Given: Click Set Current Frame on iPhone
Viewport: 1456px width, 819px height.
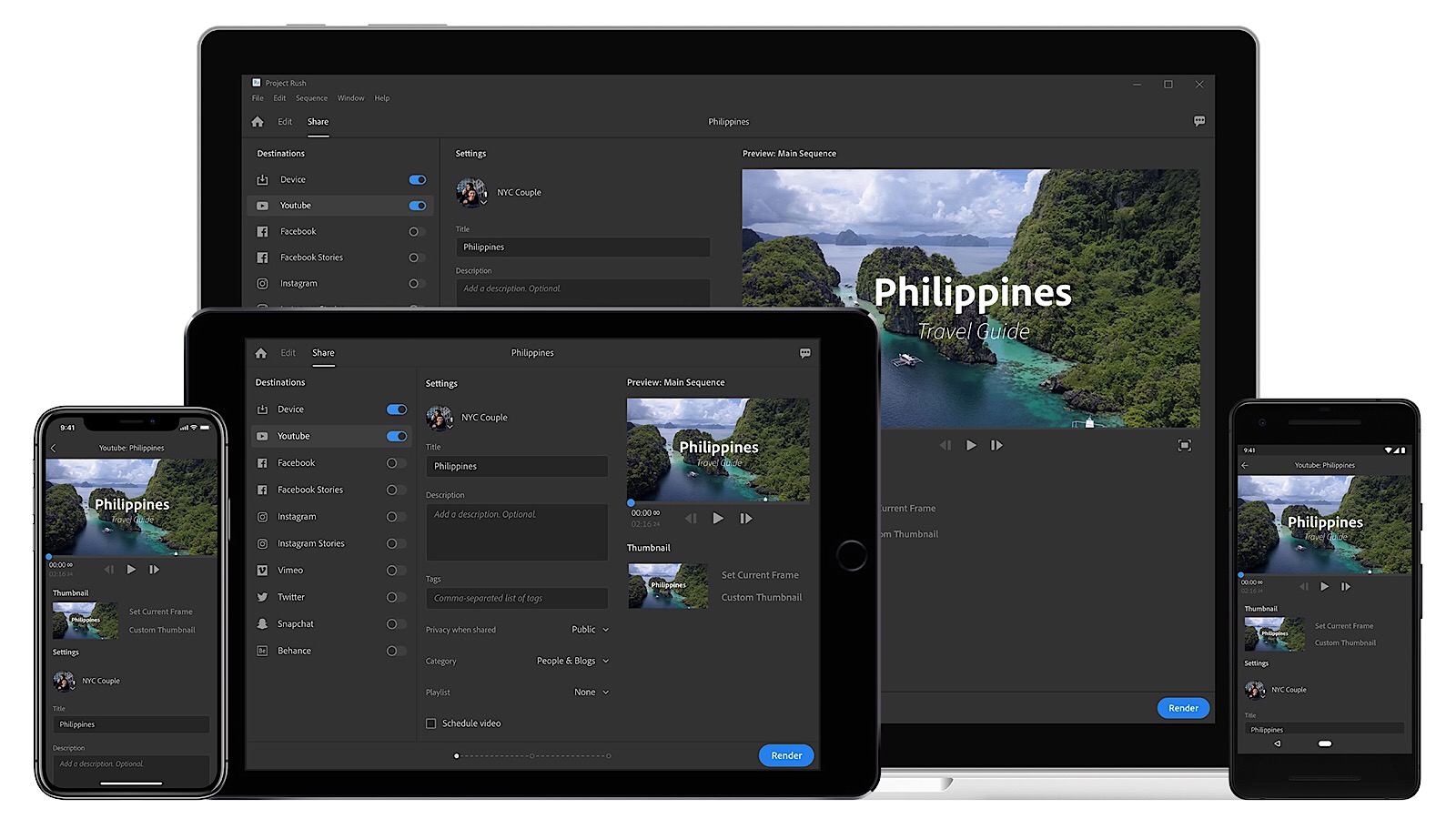Looking at the screenshot, I should point(161,612).
